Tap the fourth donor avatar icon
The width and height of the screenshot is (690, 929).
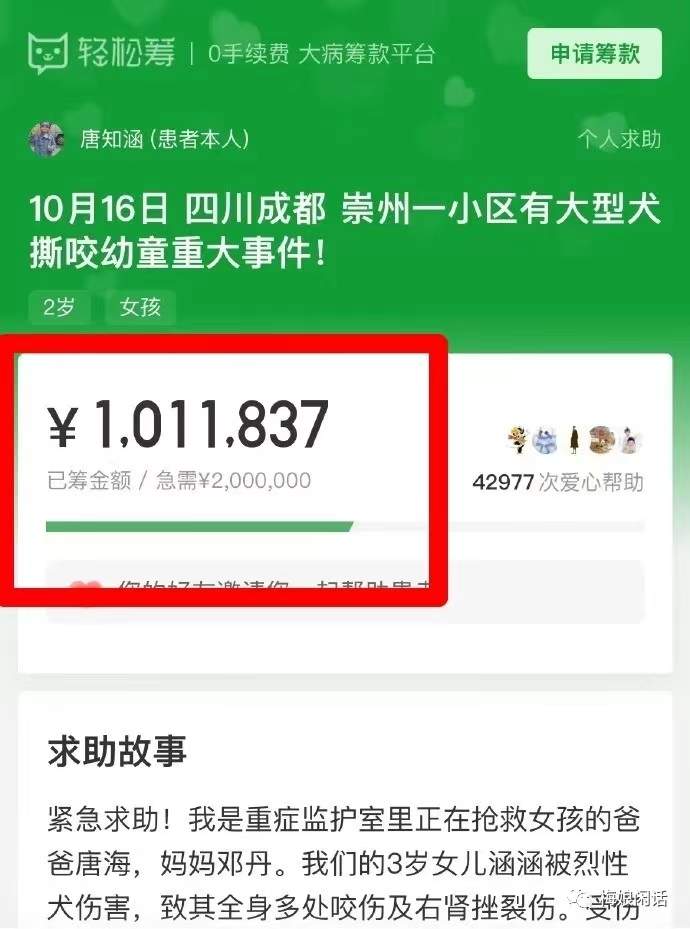tap(602, 440)
